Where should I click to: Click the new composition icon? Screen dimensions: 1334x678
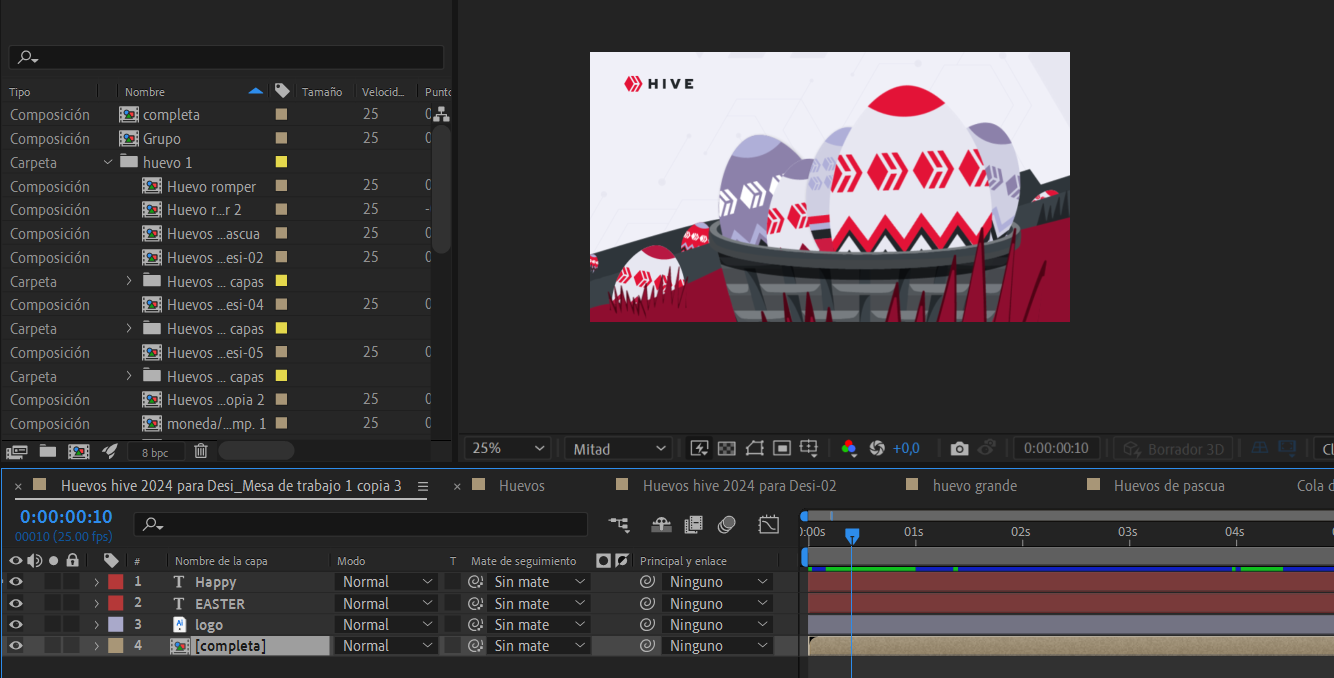(78, 451)
